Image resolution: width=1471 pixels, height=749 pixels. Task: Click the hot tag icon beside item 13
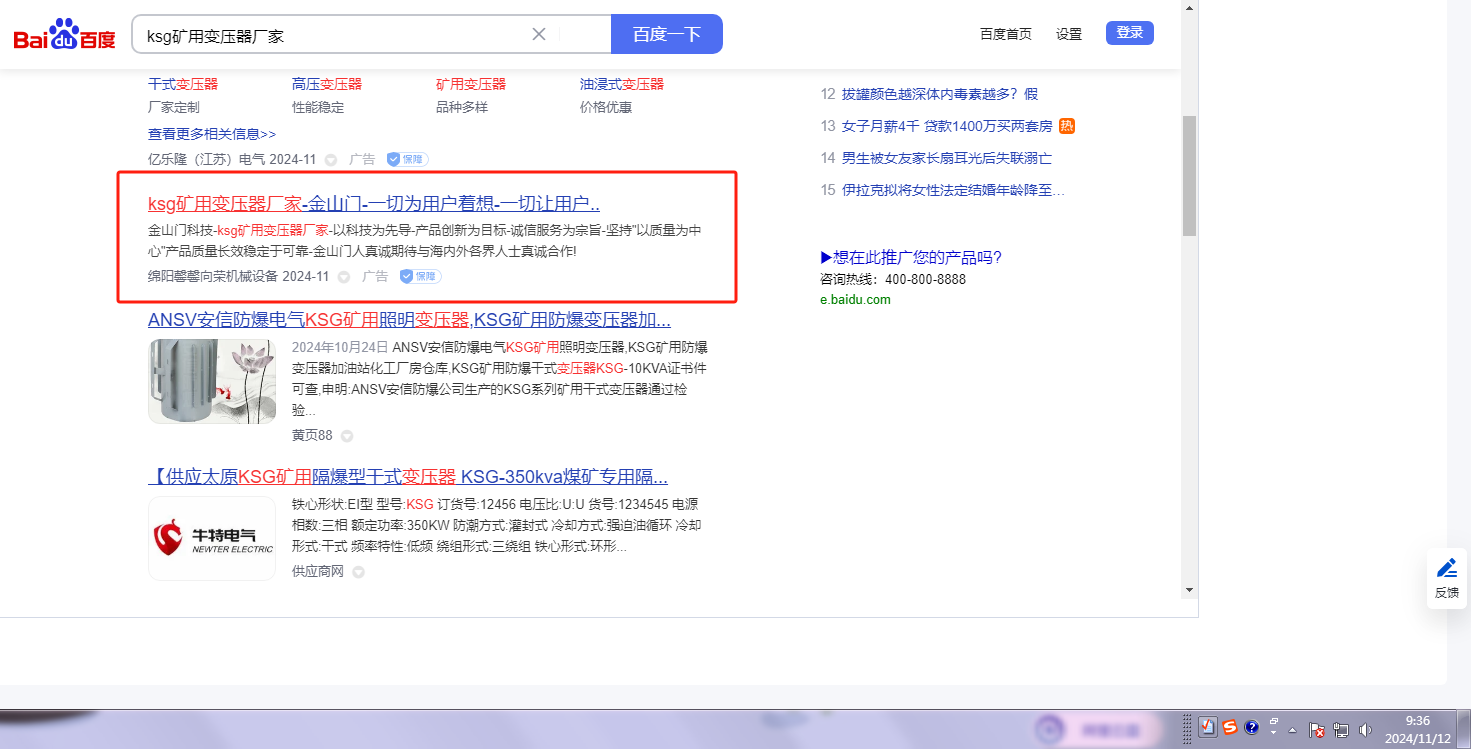(1067, 126)
